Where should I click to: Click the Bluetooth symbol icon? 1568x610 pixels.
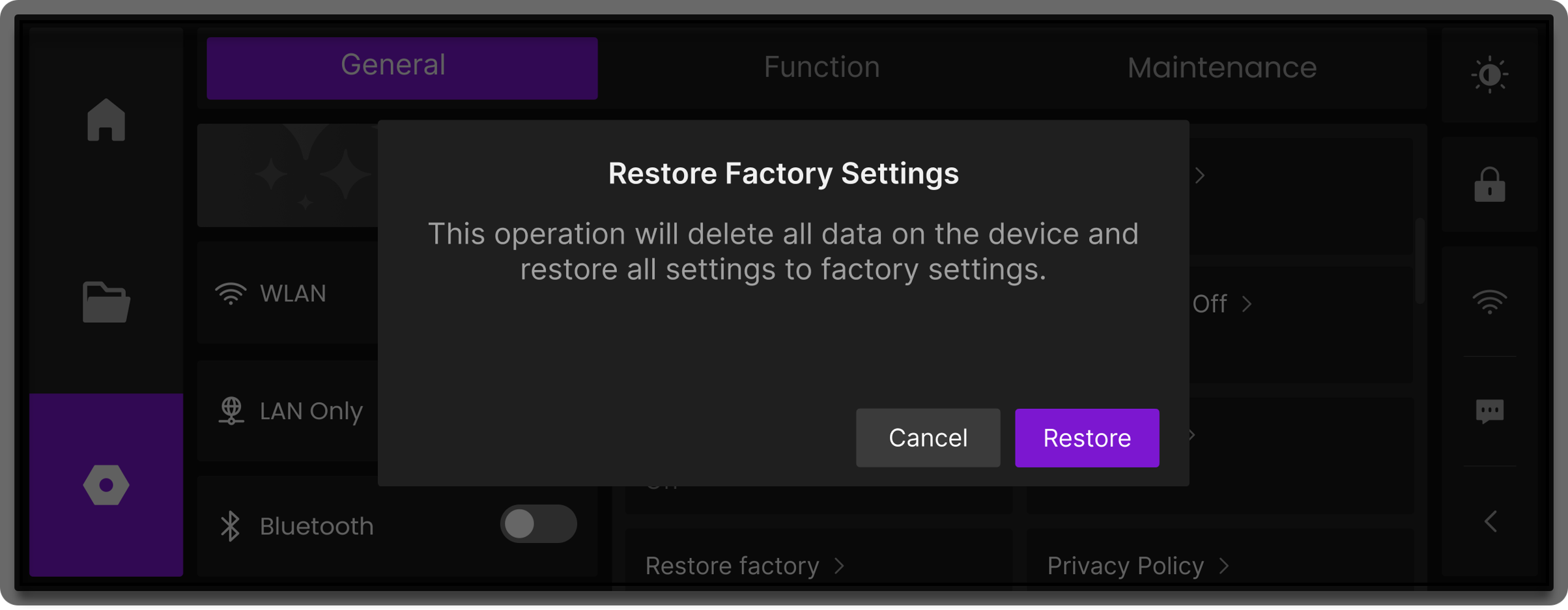230,526
